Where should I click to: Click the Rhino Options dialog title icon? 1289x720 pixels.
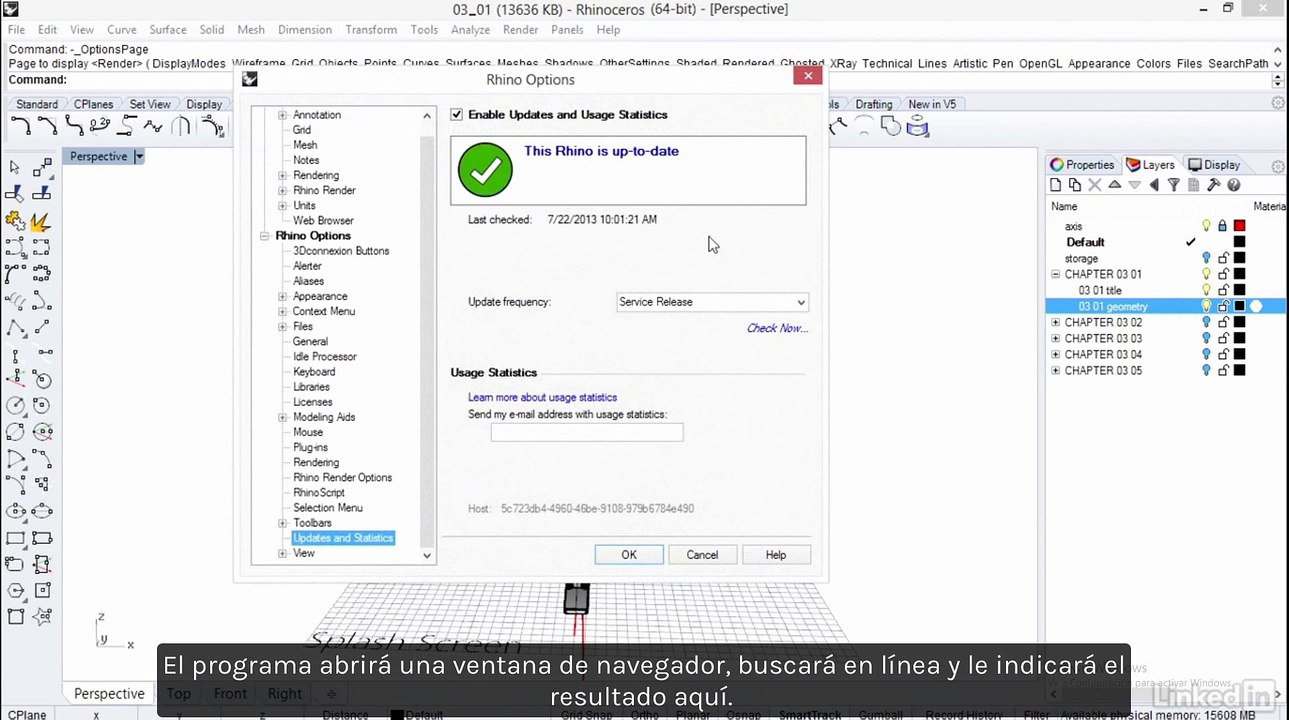pos(250,79)
